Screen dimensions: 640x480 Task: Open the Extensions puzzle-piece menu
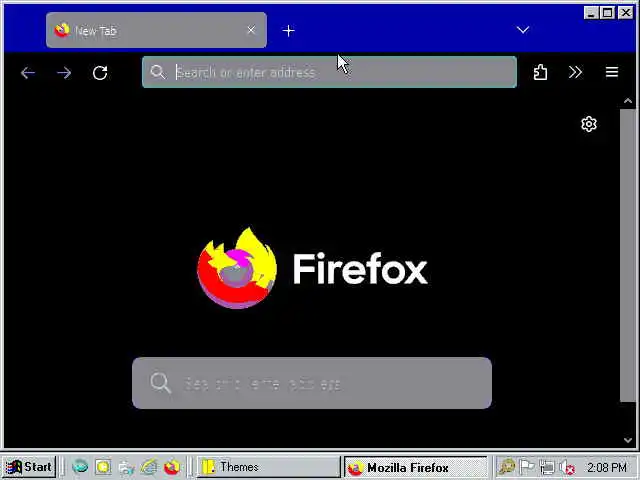pos(540,72)
